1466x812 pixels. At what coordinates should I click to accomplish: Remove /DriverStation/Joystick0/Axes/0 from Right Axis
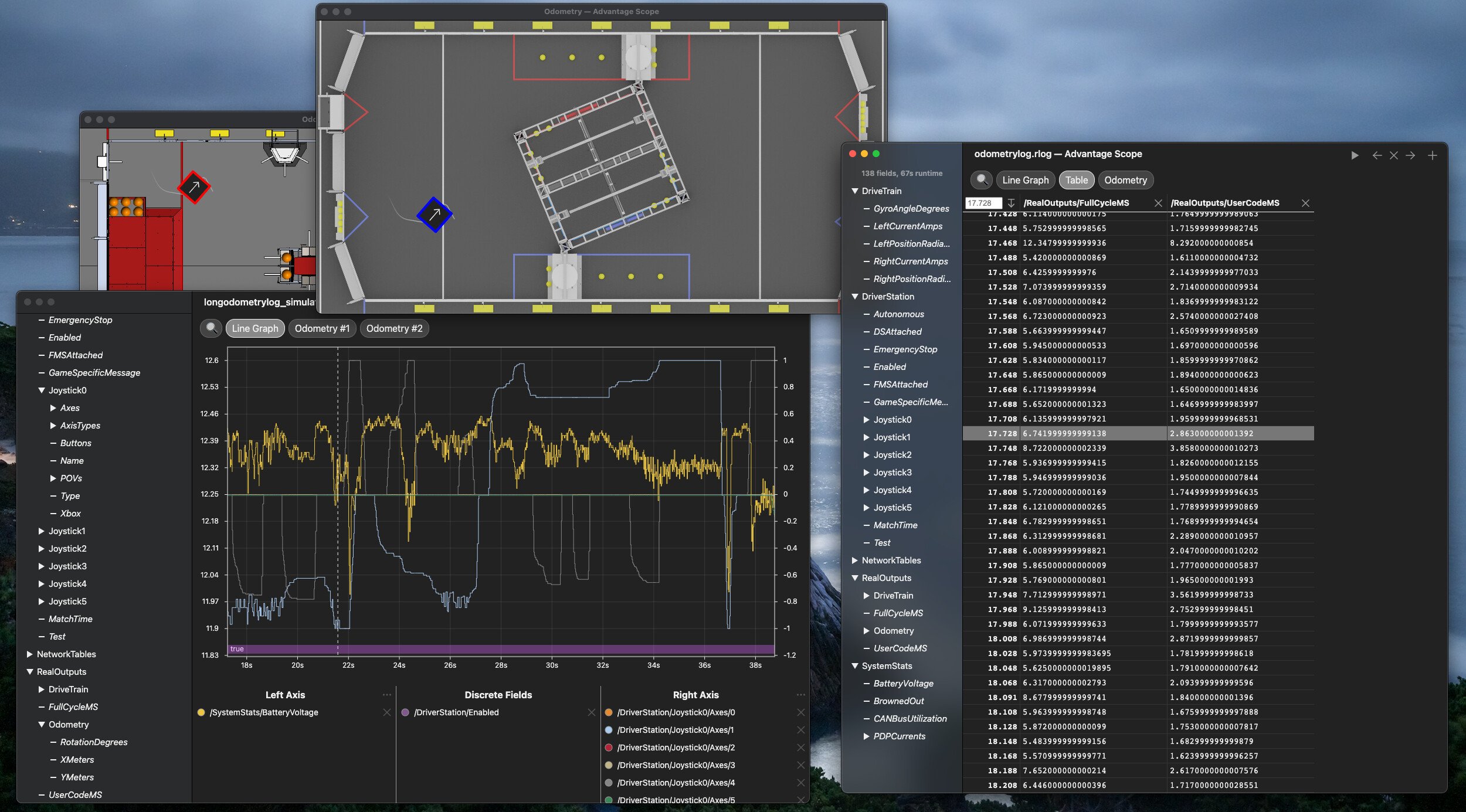pyautogui.click(x=801, y=712)
